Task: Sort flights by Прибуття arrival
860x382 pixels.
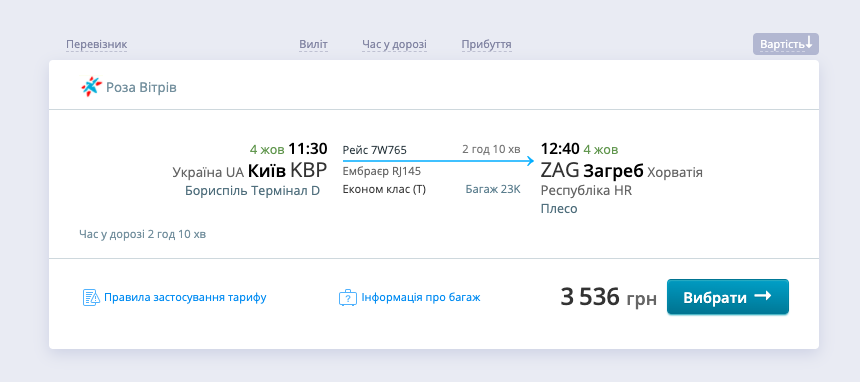Action: 486,44
